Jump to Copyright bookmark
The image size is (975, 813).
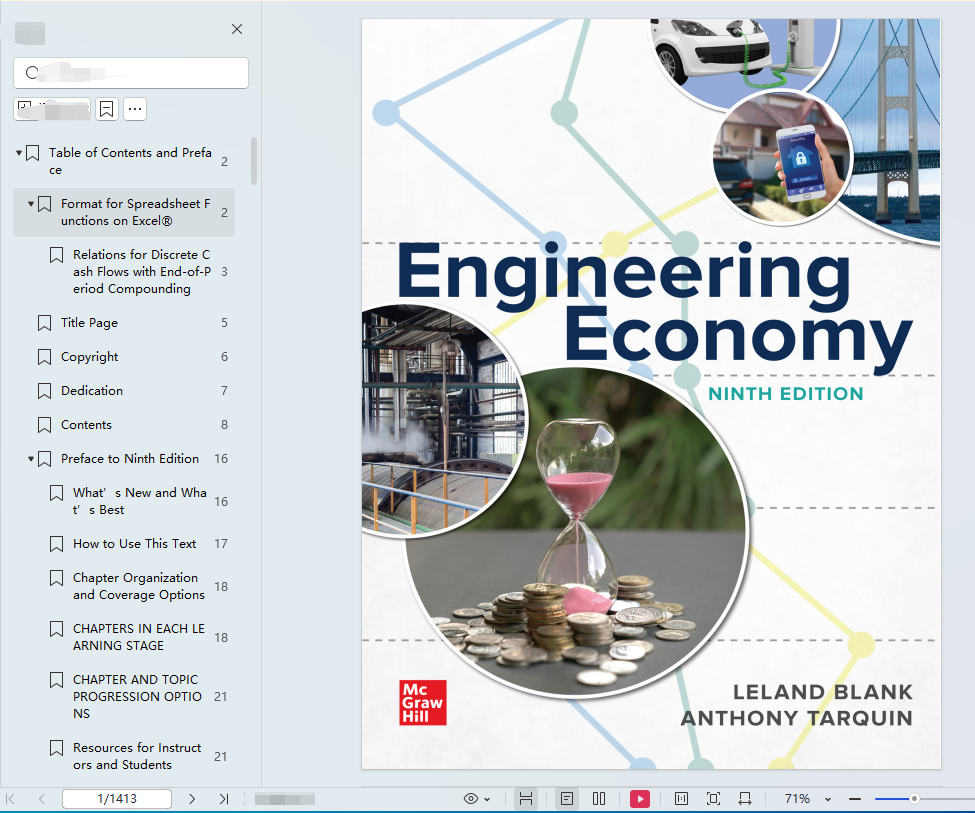[x=90, y=356]
